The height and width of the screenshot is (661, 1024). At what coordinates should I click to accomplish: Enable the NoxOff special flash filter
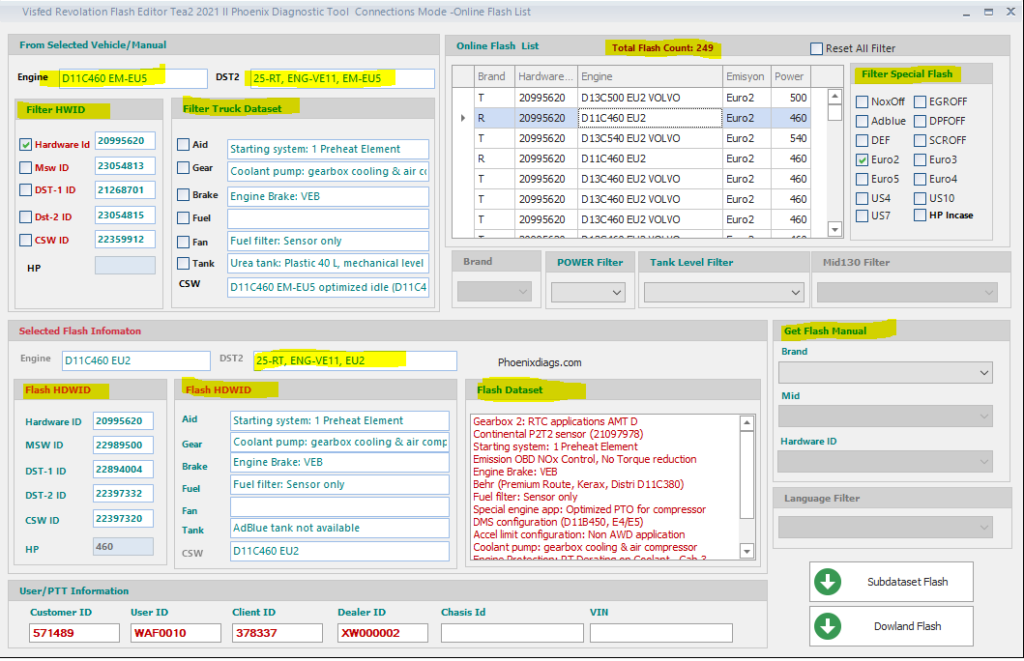click(x=862, y=102)
